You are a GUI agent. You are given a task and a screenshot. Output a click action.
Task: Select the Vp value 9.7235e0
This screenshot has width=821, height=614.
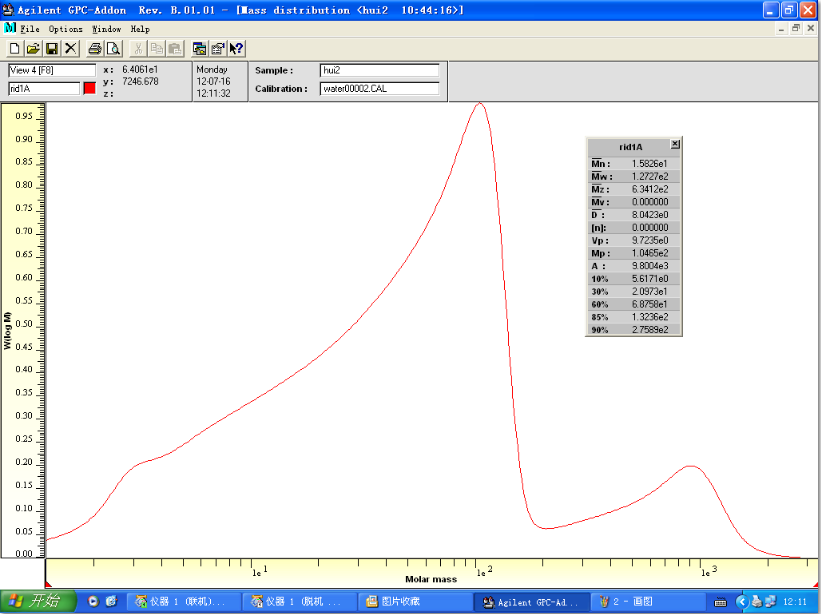point(649,240)
